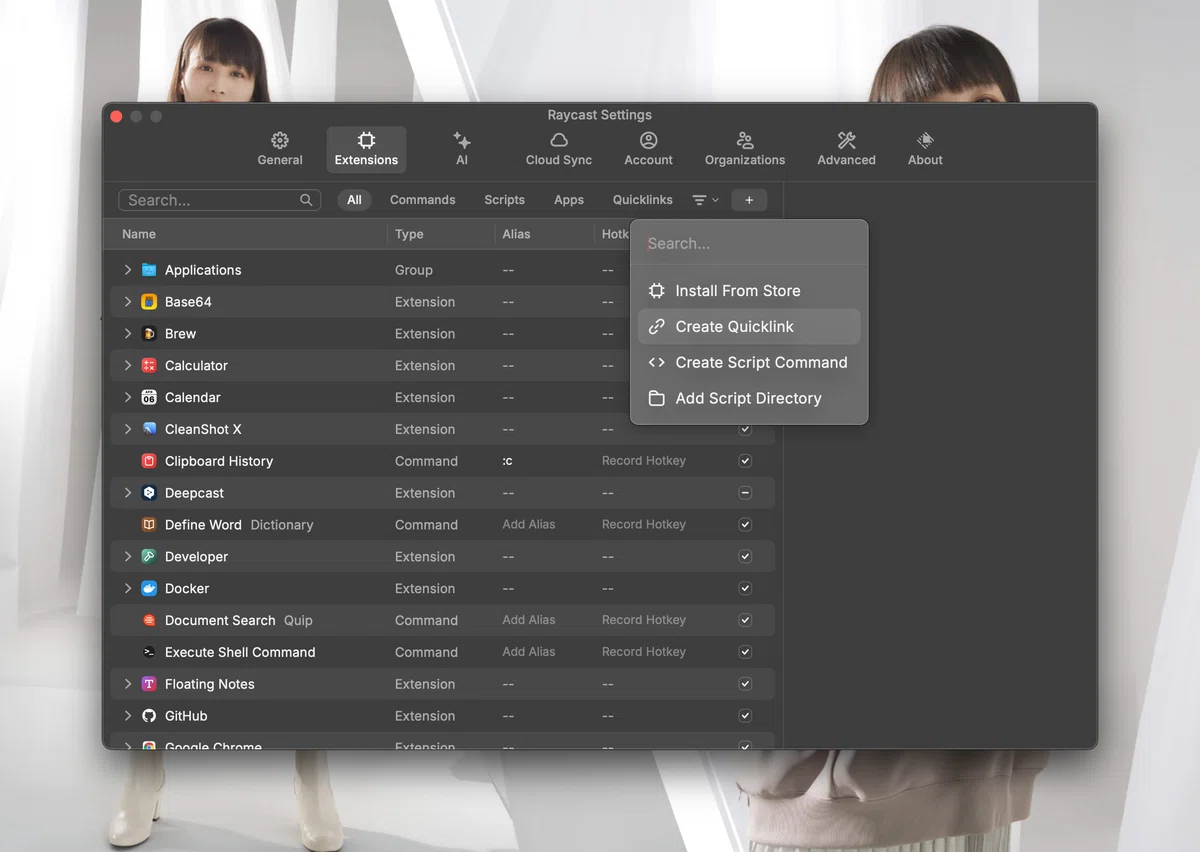The width and height of the screenshot is (1200, 852).
Task: Open the About tab
Action: (x=925, y=149)
